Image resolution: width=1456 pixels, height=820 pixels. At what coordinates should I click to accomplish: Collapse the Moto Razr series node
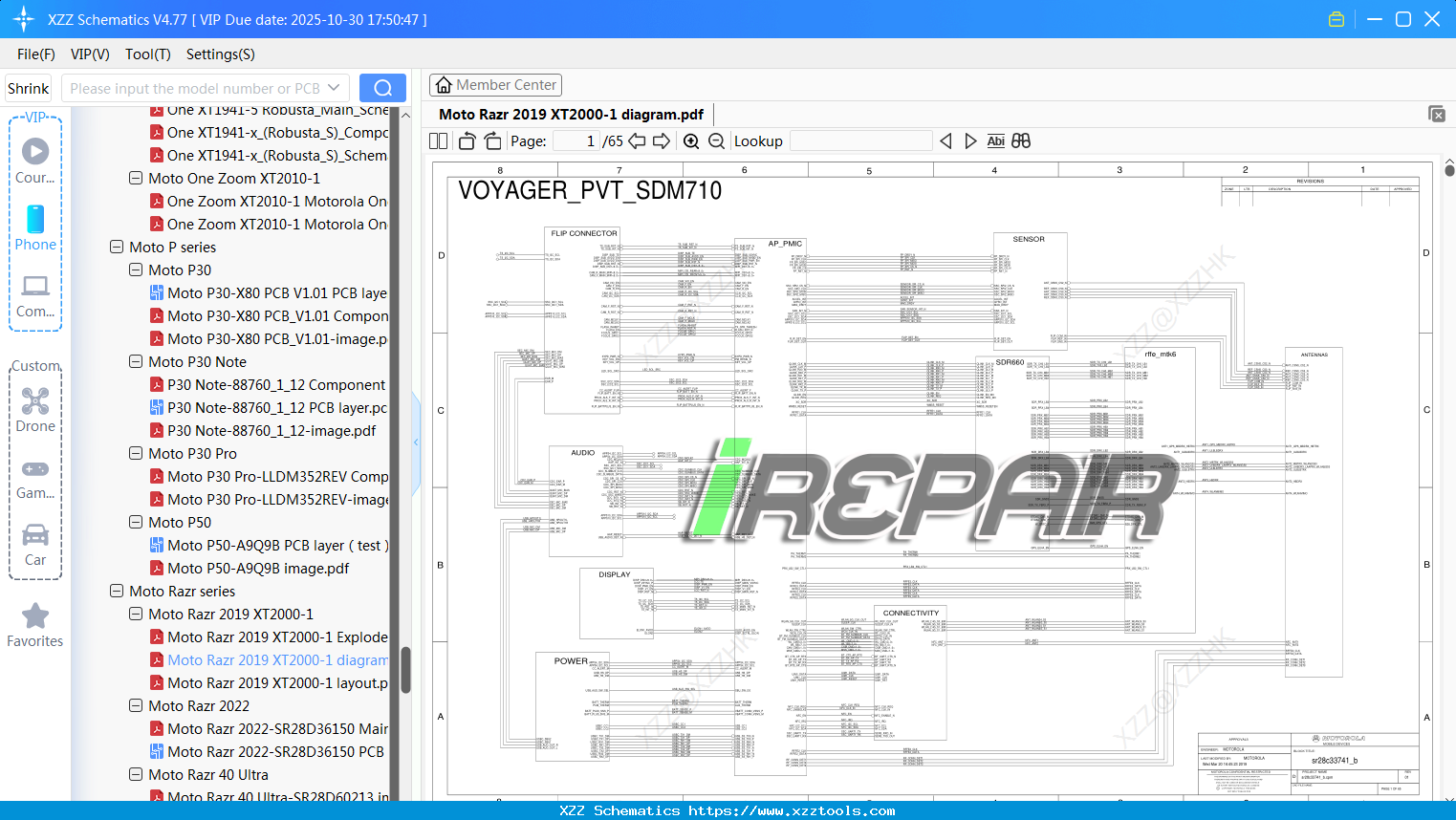pos(117,591)
